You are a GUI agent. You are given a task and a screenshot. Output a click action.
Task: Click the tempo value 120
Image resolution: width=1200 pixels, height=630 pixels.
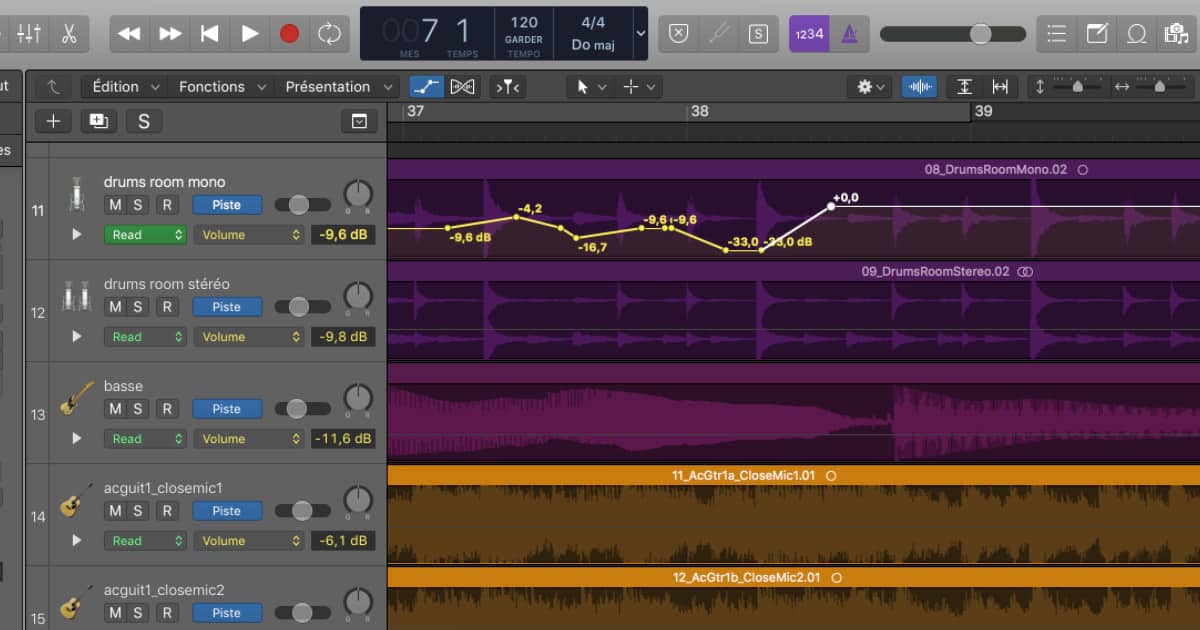[524, 22]
